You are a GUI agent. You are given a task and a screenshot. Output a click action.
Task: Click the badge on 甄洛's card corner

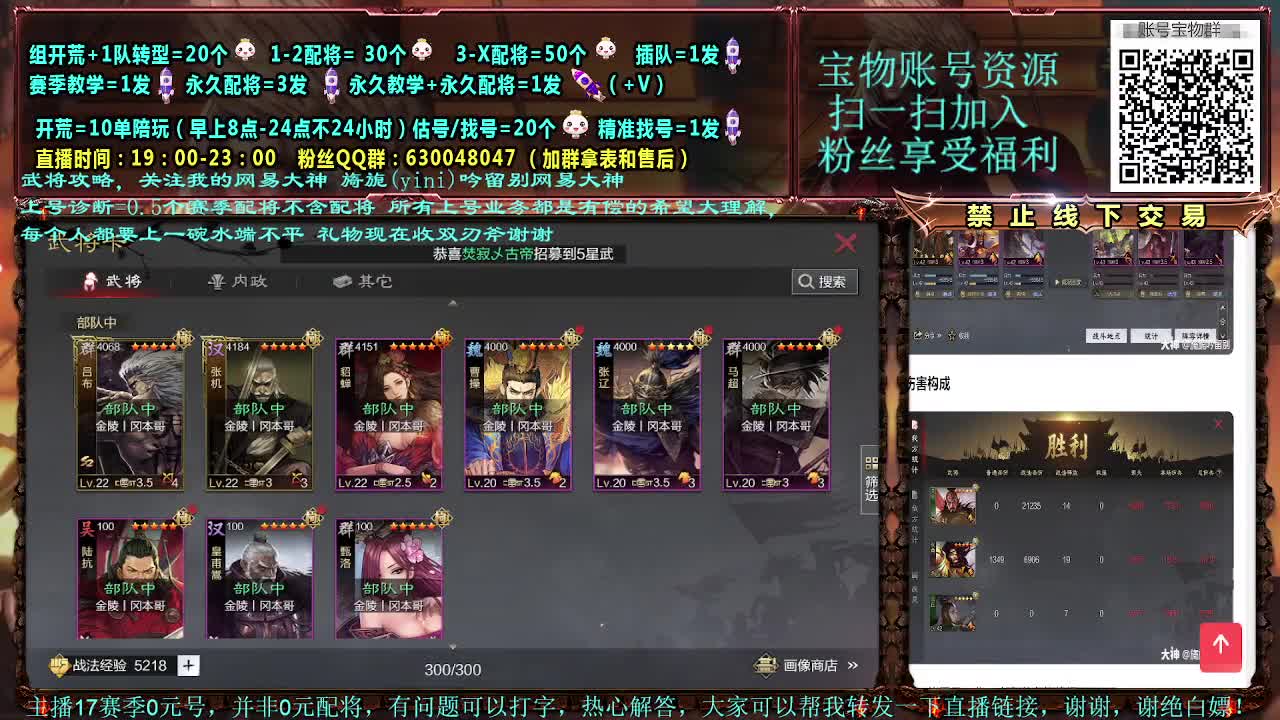click(442, 518)
